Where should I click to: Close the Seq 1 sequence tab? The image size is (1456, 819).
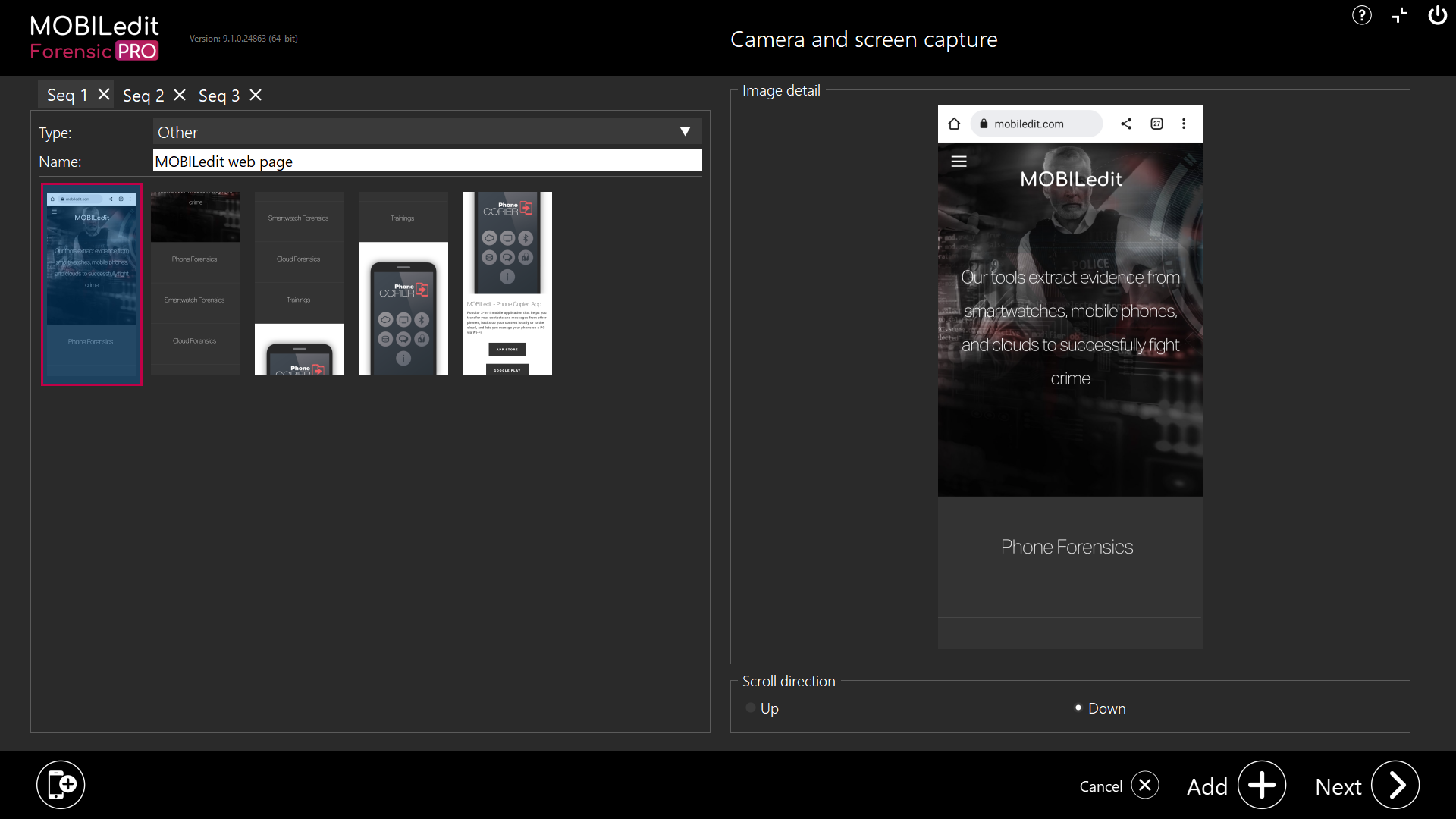[x=103, y=94]
